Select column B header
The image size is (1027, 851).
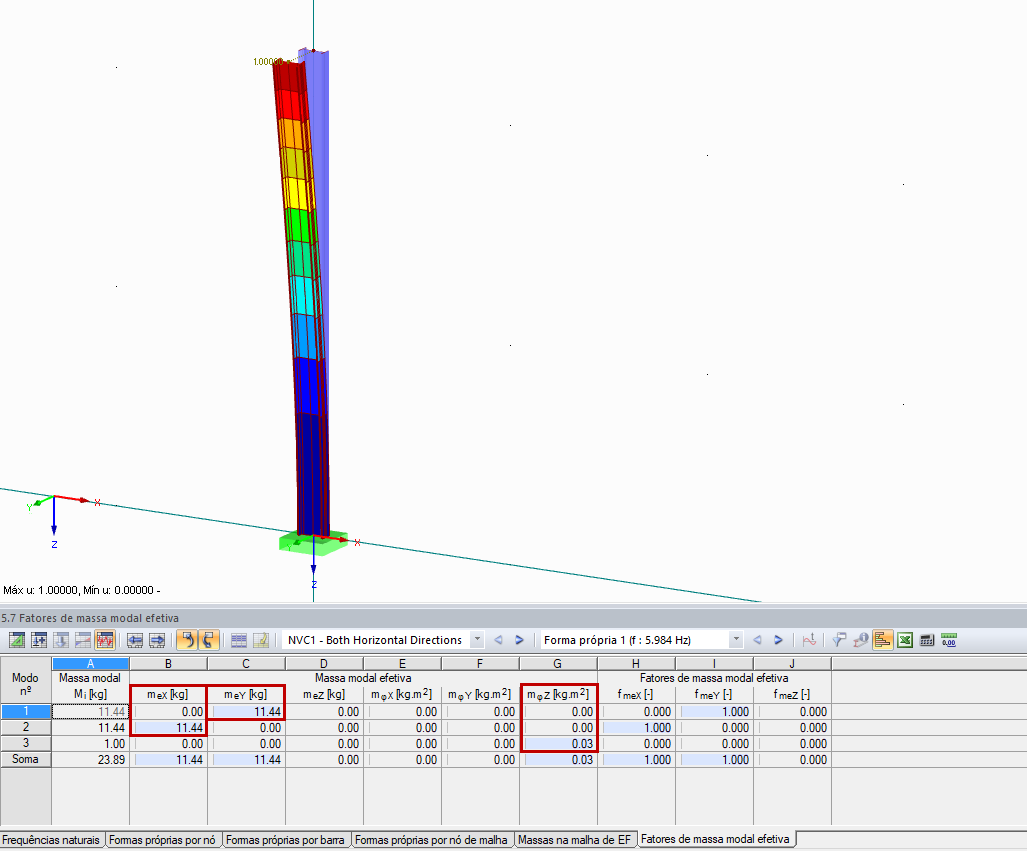[x=168, y=664]
